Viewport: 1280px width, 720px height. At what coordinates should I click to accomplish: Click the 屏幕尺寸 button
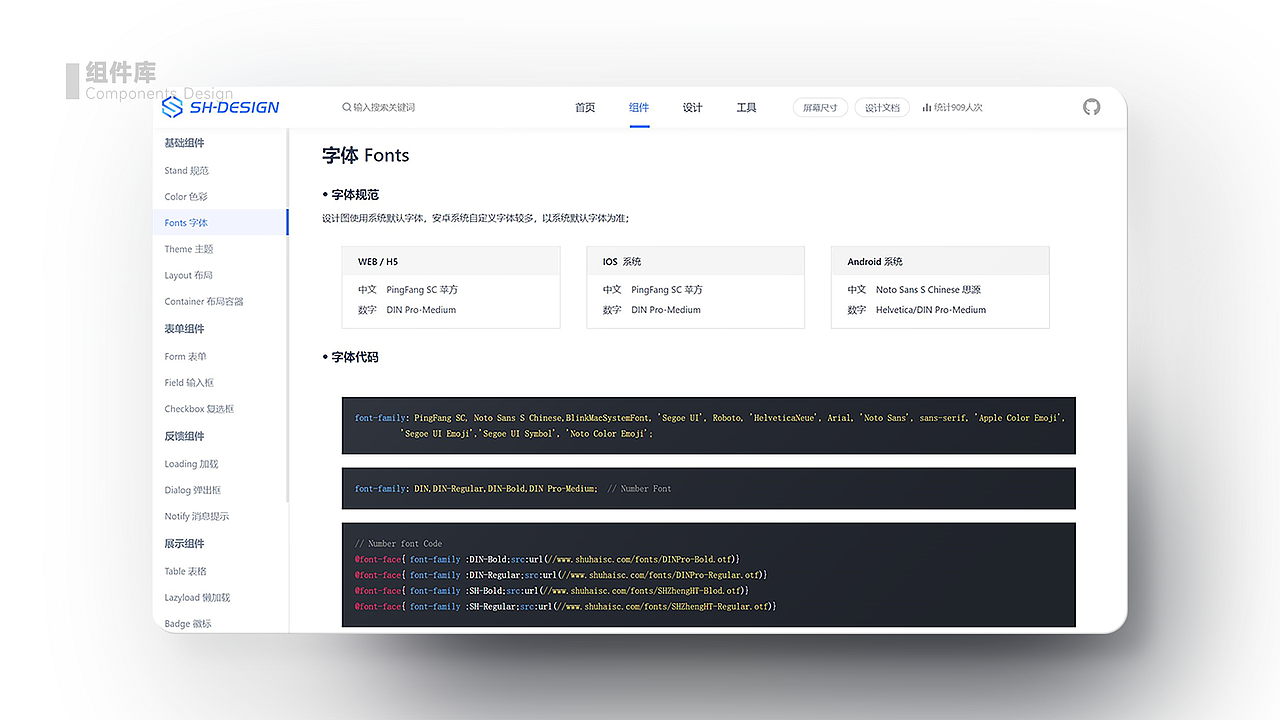(821, 107)
